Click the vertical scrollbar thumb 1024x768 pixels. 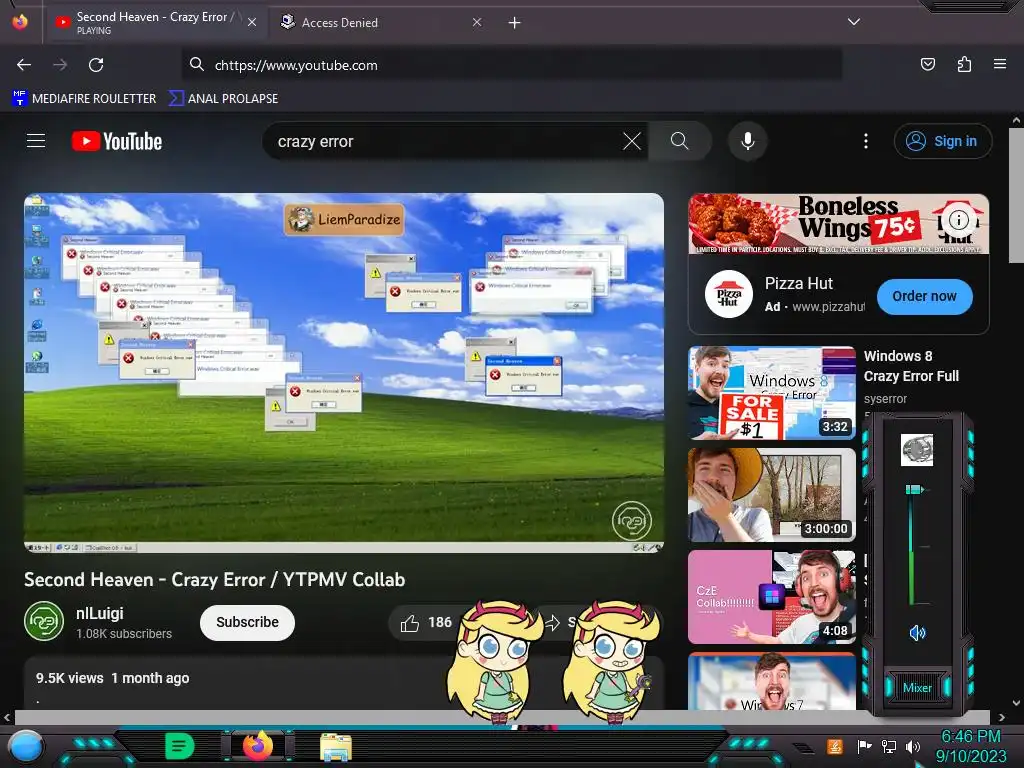tap(1016, 196)
